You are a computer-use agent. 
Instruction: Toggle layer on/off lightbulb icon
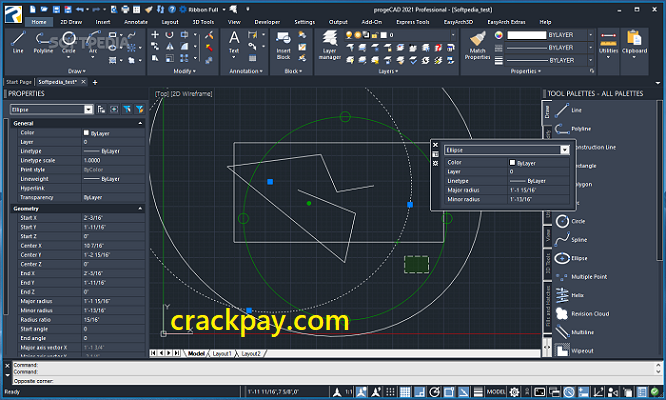349,35
